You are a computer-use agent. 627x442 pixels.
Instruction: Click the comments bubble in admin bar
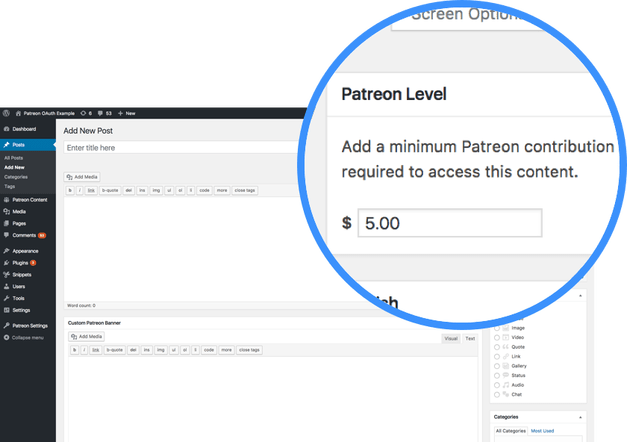click(99, 115)
